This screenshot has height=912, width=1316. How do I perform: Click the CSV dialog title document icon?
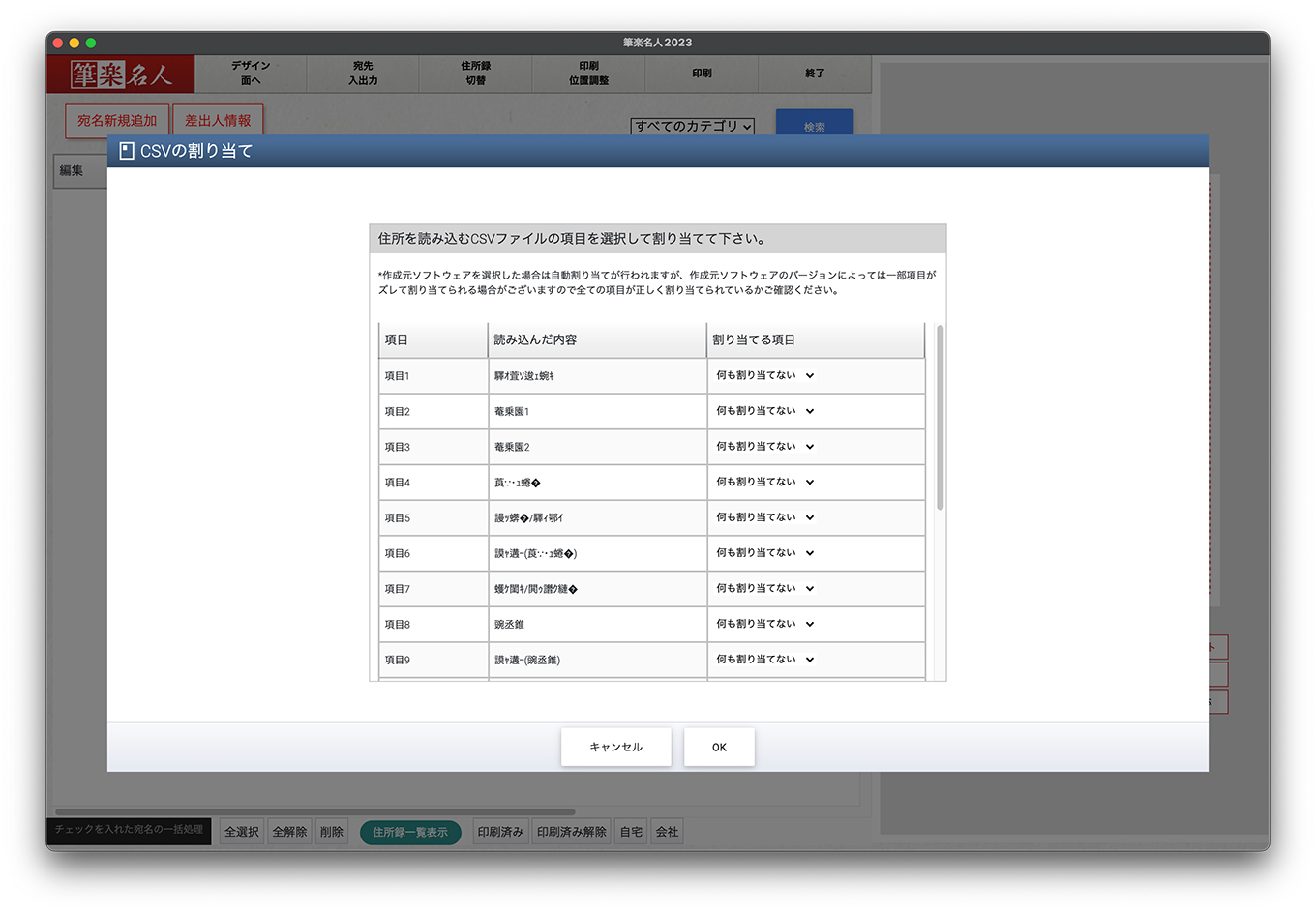coord(126,151)
